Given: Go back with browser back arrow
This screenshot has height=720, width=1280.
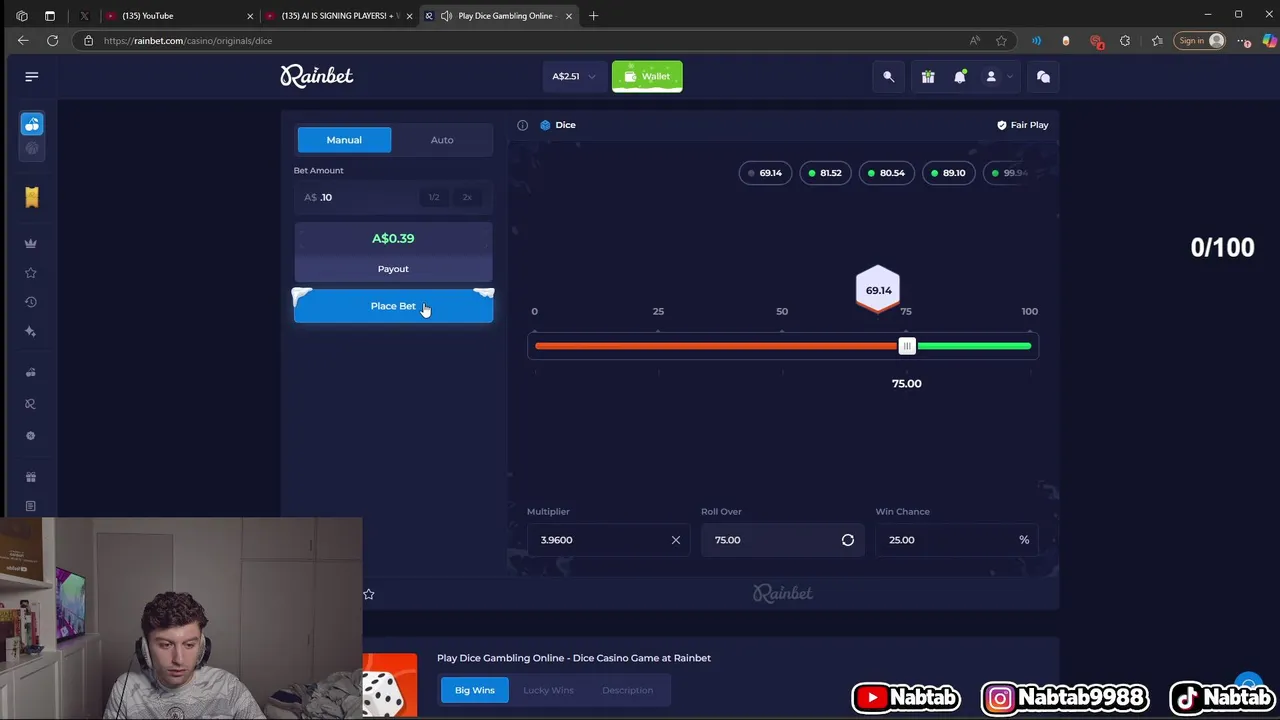Looking at the screenshot, I should coord(23,41).
